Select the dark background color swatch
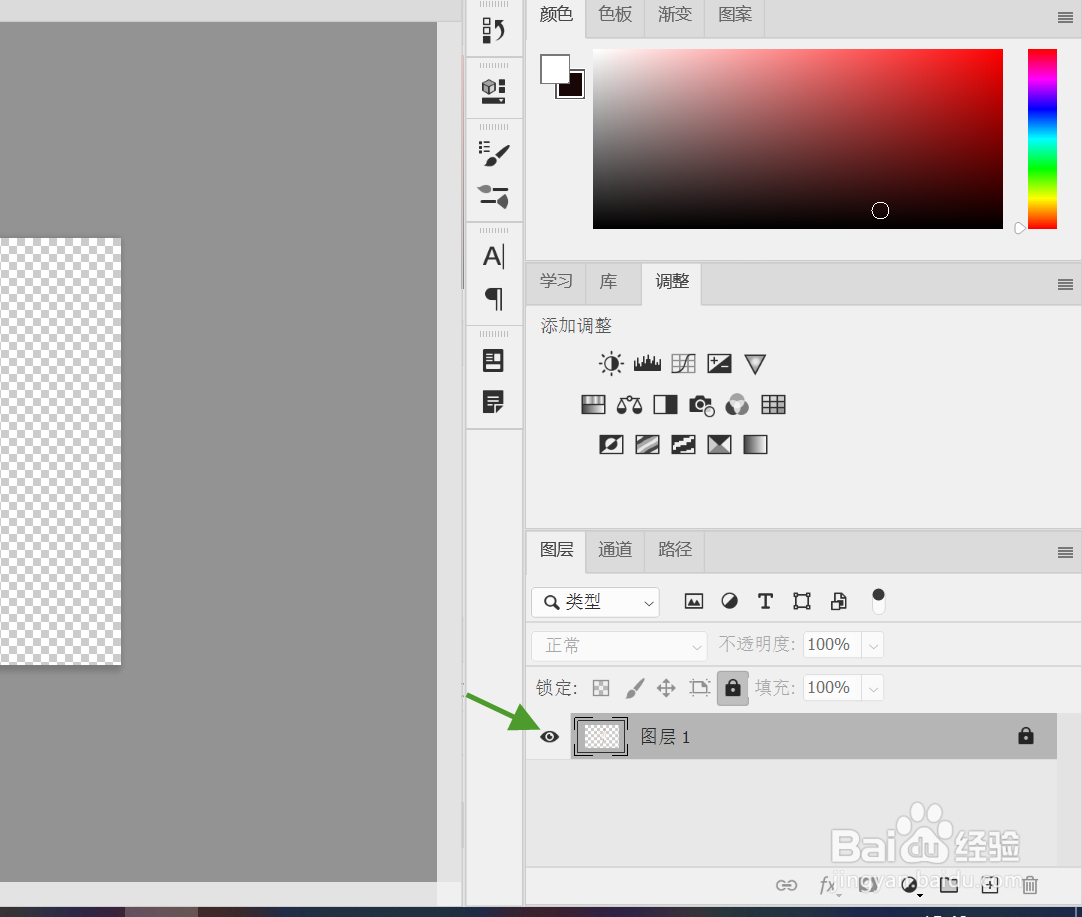1082x917 pixels. point(576,89)
